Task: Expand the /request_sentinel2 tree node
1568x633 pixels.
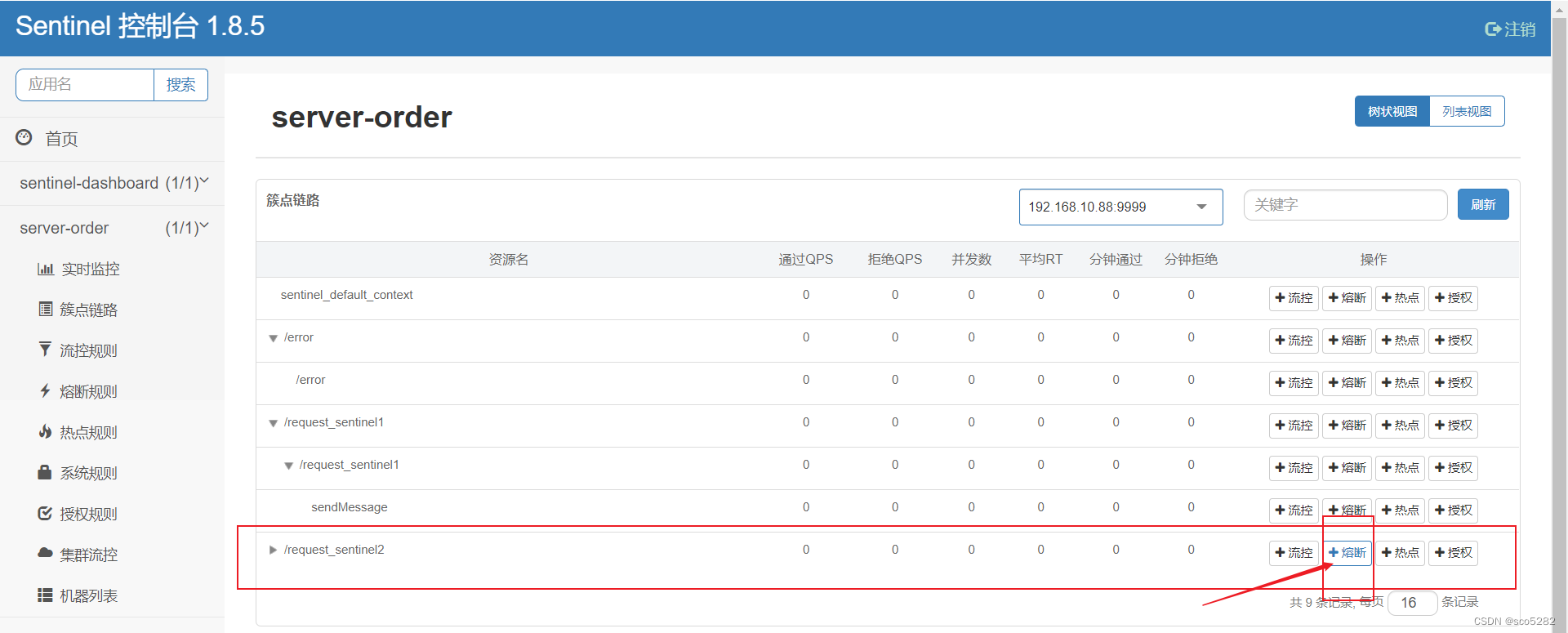Action: pyautogui.click(x=273, y=550)
